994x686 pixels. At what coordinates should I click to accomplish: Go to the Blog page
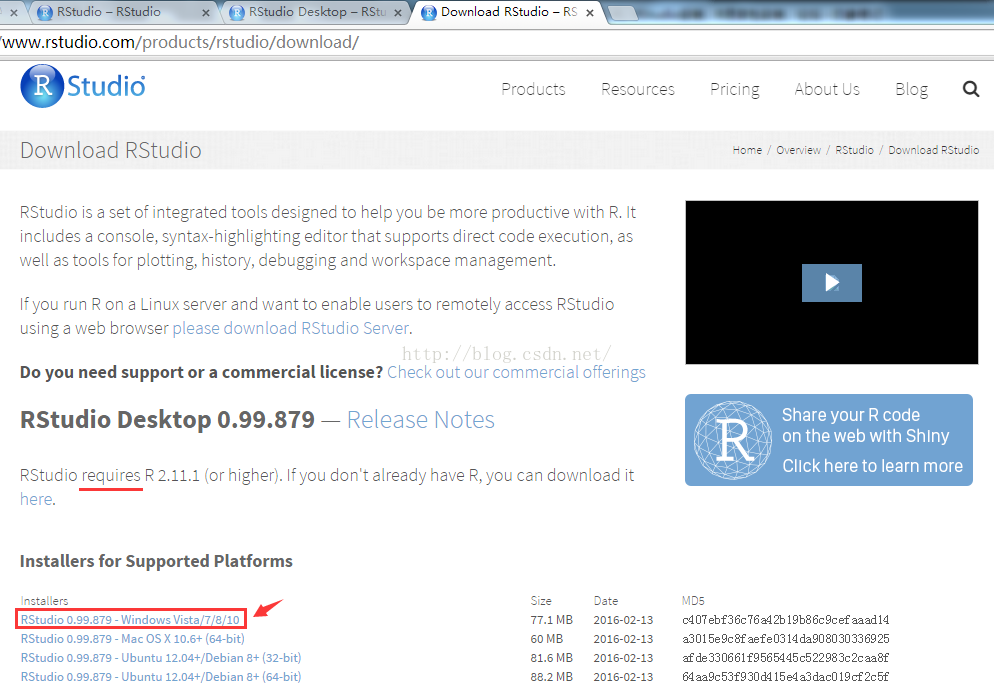click(x=912, y=89)
